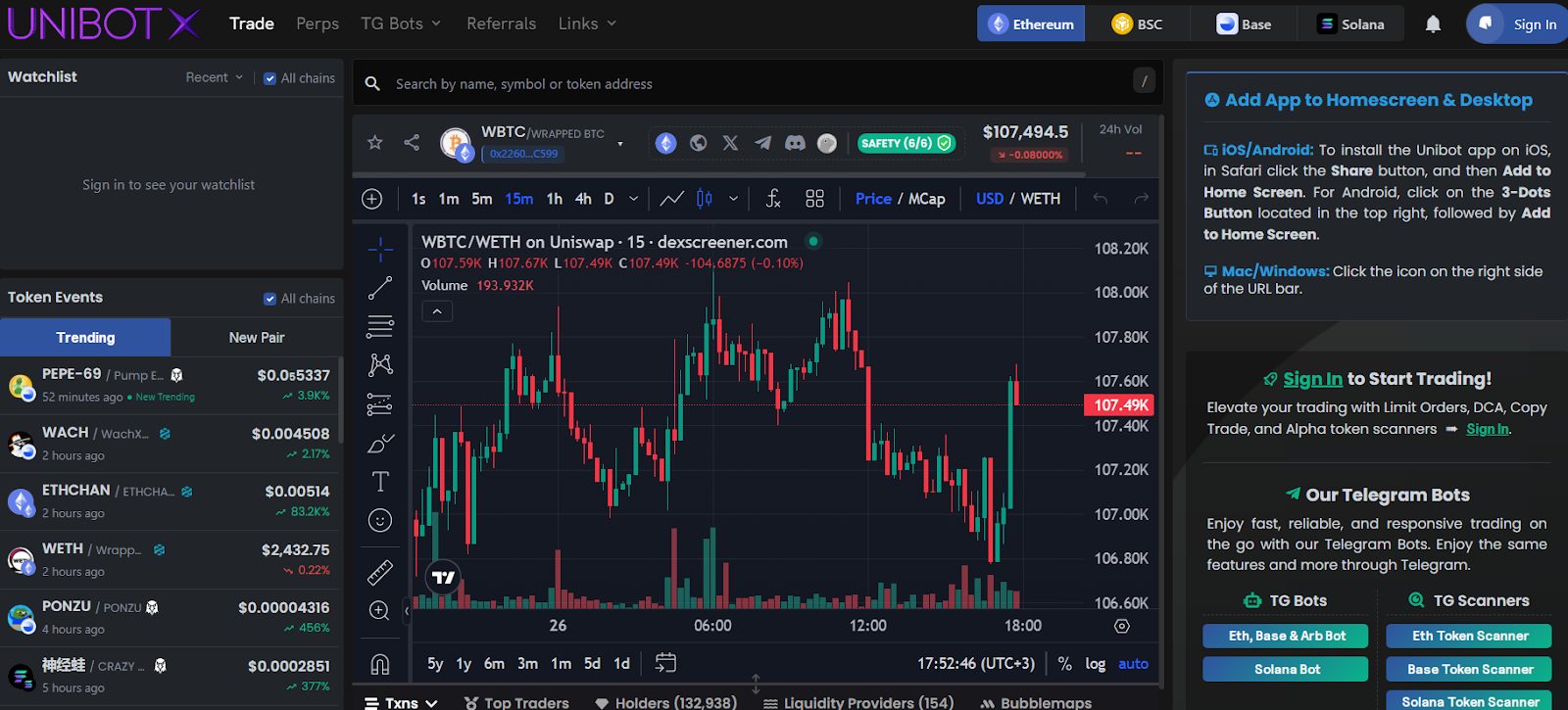Screen dimensions: 1568x710
Task: Open the WBTC website globe icon
Action: (699, 143)
